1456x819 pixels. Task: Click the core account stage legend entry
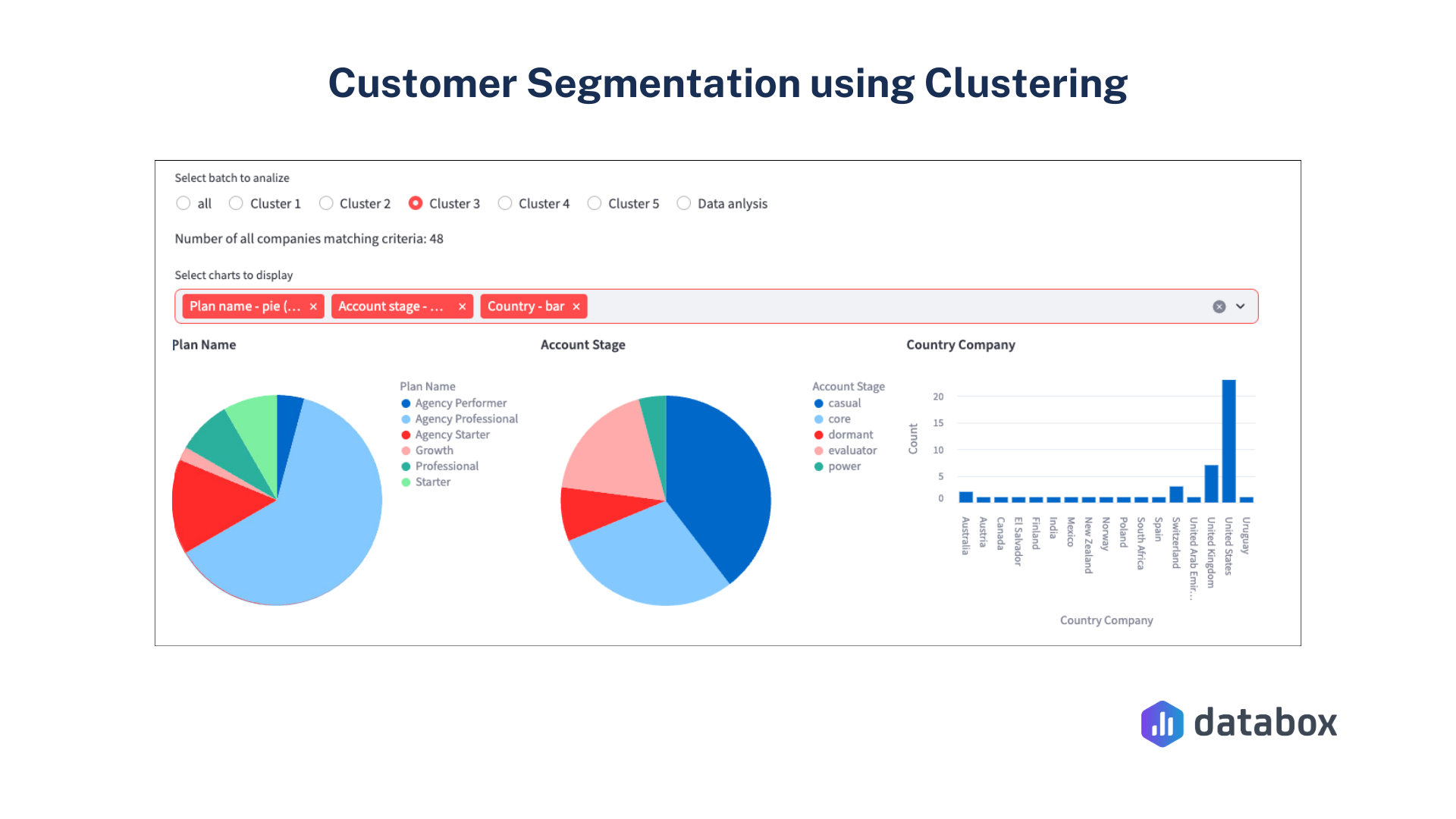pos(832,419)
